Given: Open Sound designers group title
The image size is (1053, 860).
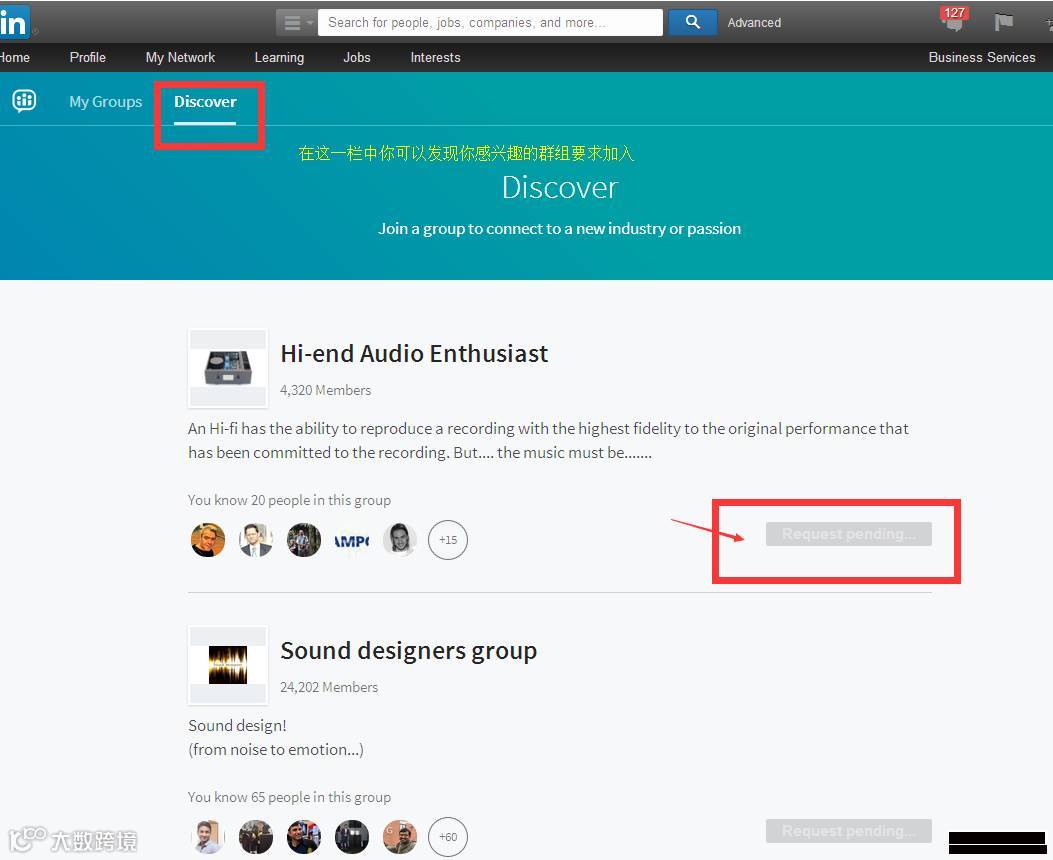Looking at the screenshot, I should tap(408, 651).
